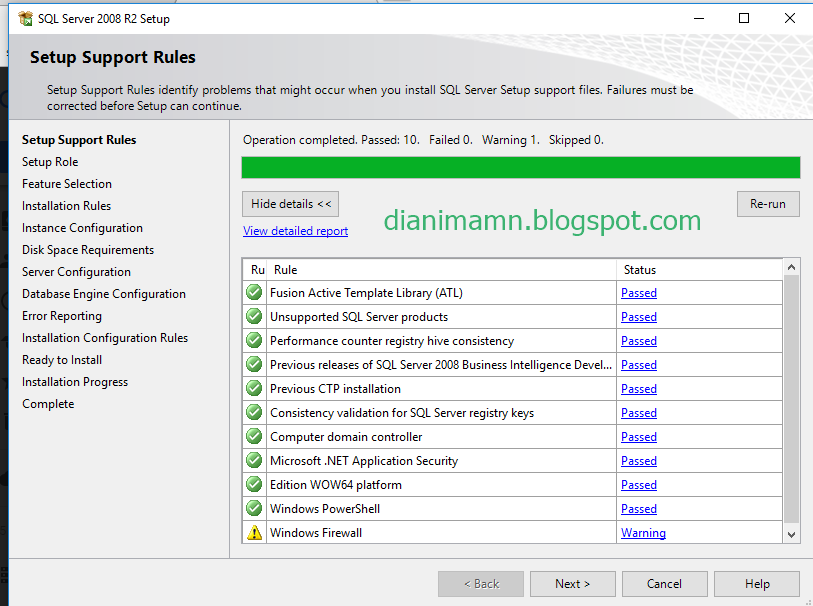Click green icon beside Computer domain controller

click(x=253, y=436)
